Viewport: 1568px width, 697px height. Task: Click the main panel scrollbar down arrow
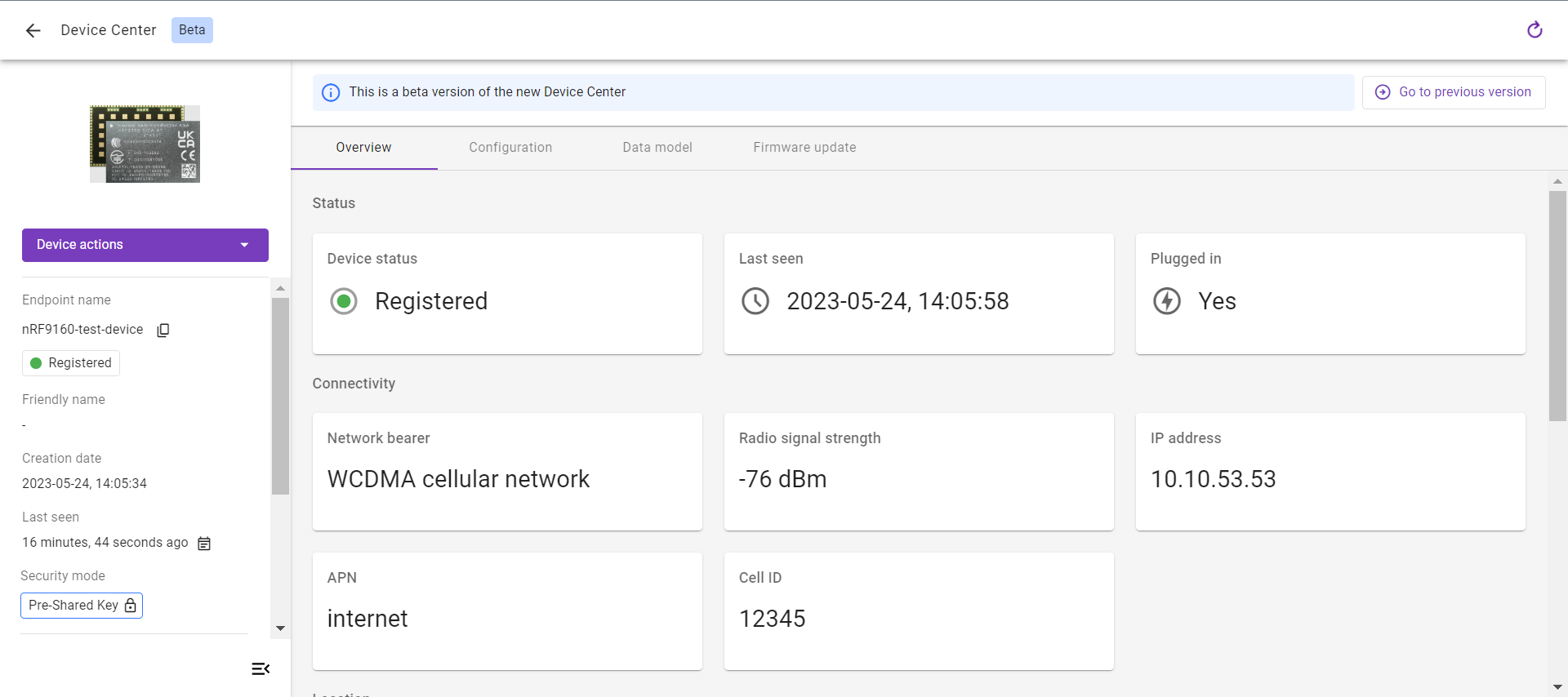click(1557, 687)
